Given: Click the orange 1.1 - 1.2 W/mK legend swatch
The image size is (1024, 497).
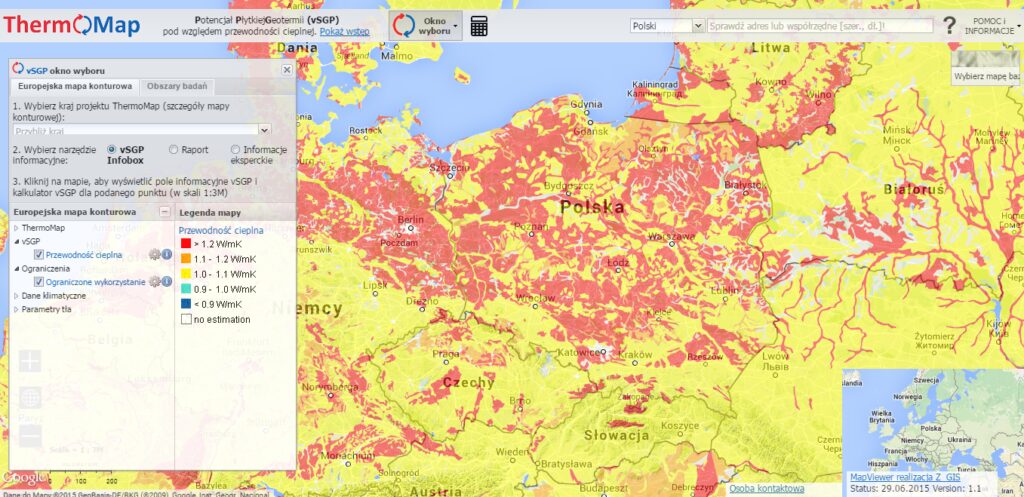Looking at the screenshot, I should pos(186,259).
